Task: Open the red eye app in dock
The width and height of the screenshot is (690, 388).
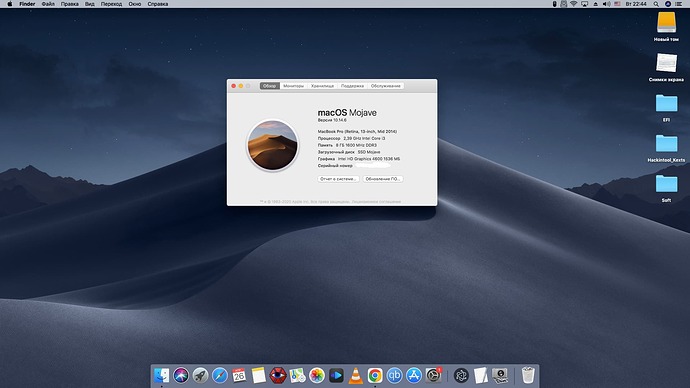Action: tap(278, 375)
